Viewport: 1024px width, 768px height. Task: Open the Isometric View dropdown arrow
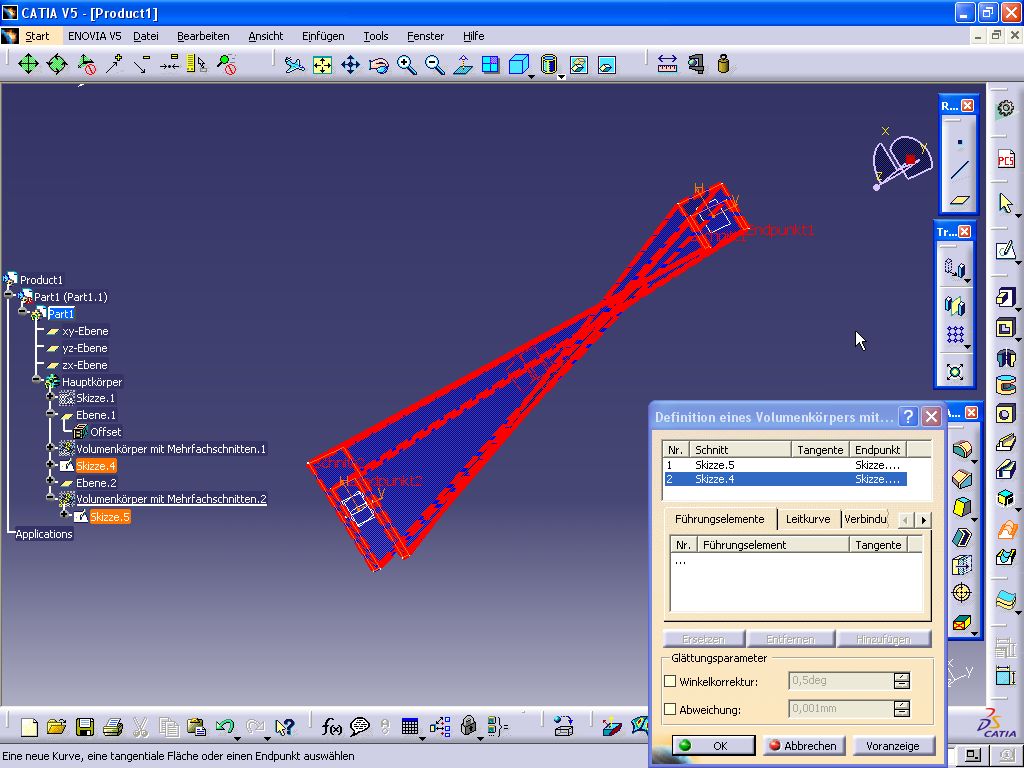pyautogui.click(x=531, y=76)
